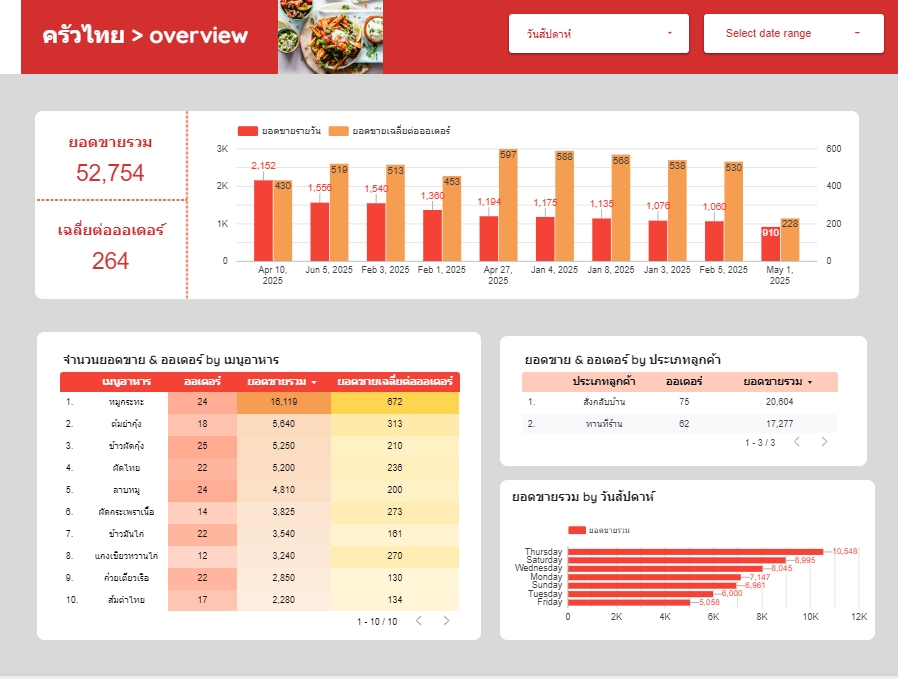Toggle the ยอดขายรวม legend in the weekday bar chart
898x679 pixels.
click(608, 532)
